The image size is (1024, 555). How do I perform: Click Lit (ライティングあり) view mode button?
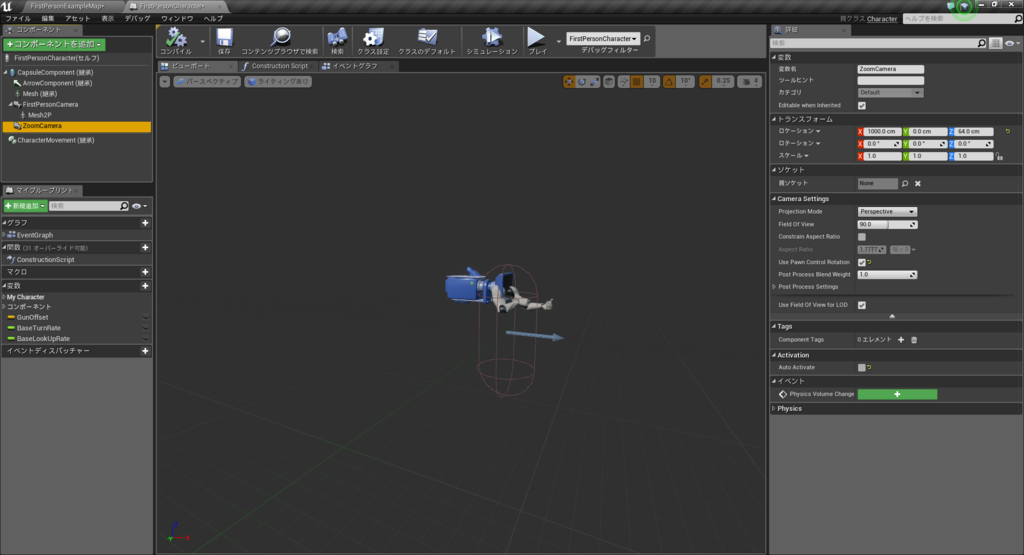(x=278, y=82)
